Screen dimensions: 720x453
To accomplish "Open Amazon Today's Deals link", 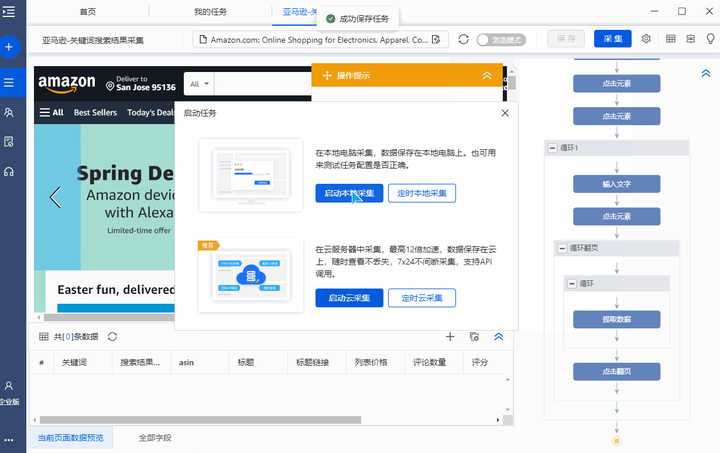I will pyautogui.click(x=150, y=112).
